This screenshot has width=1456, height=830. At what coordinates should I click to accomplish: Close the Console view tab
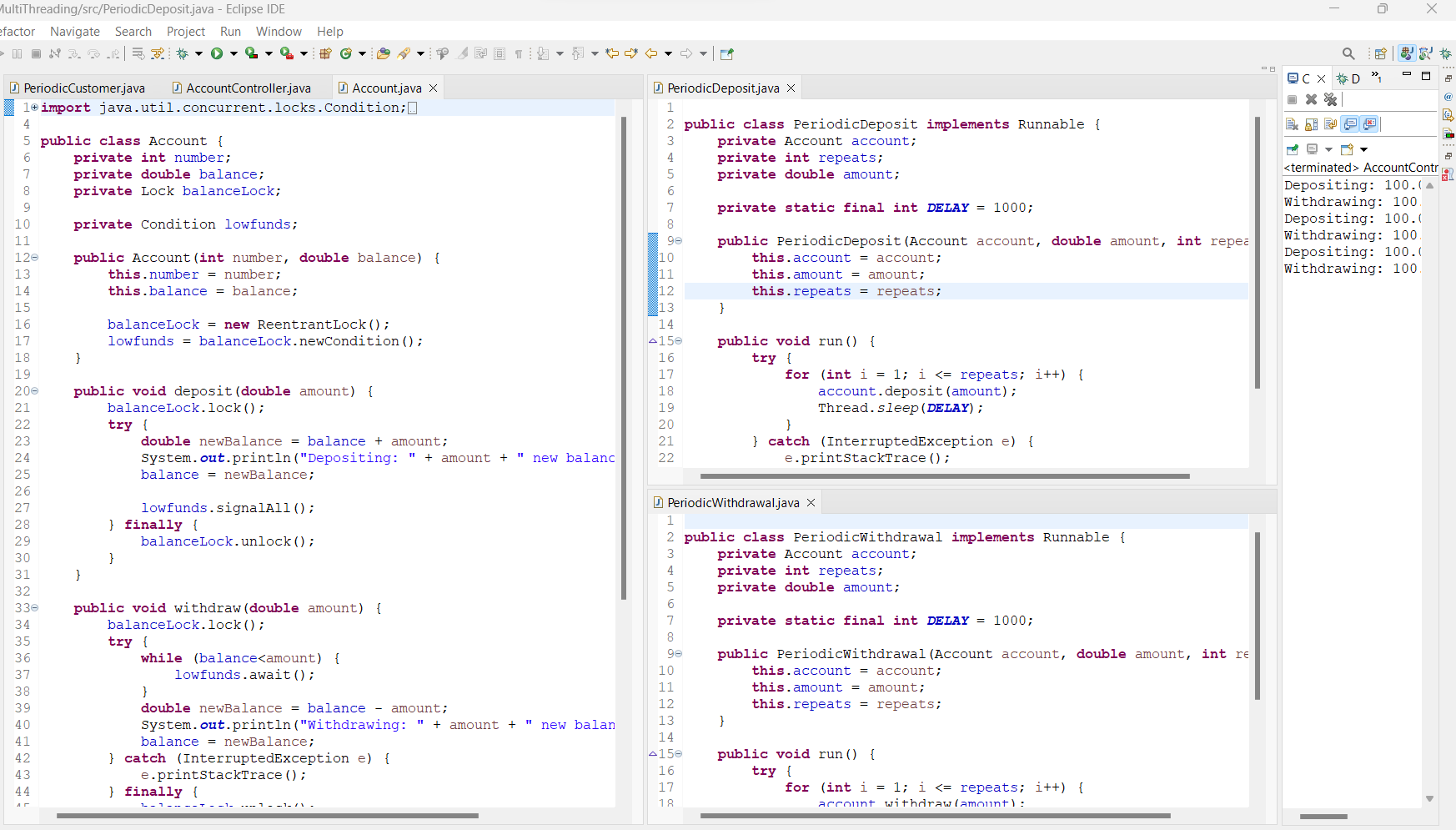[x=1321, y=78]
